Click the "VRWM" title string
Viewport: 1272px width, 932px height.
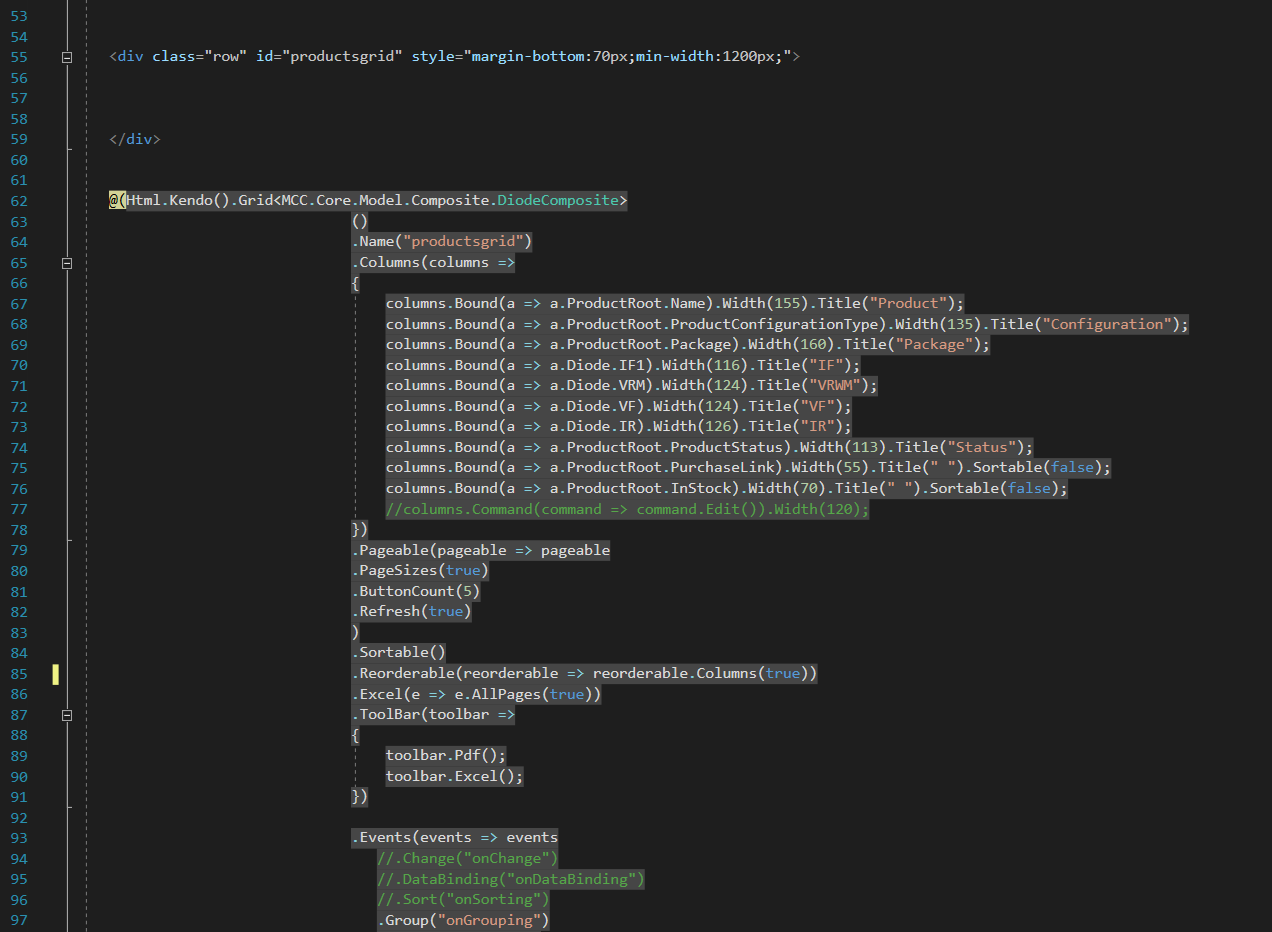pyautogui.click(x=835, y=385)
